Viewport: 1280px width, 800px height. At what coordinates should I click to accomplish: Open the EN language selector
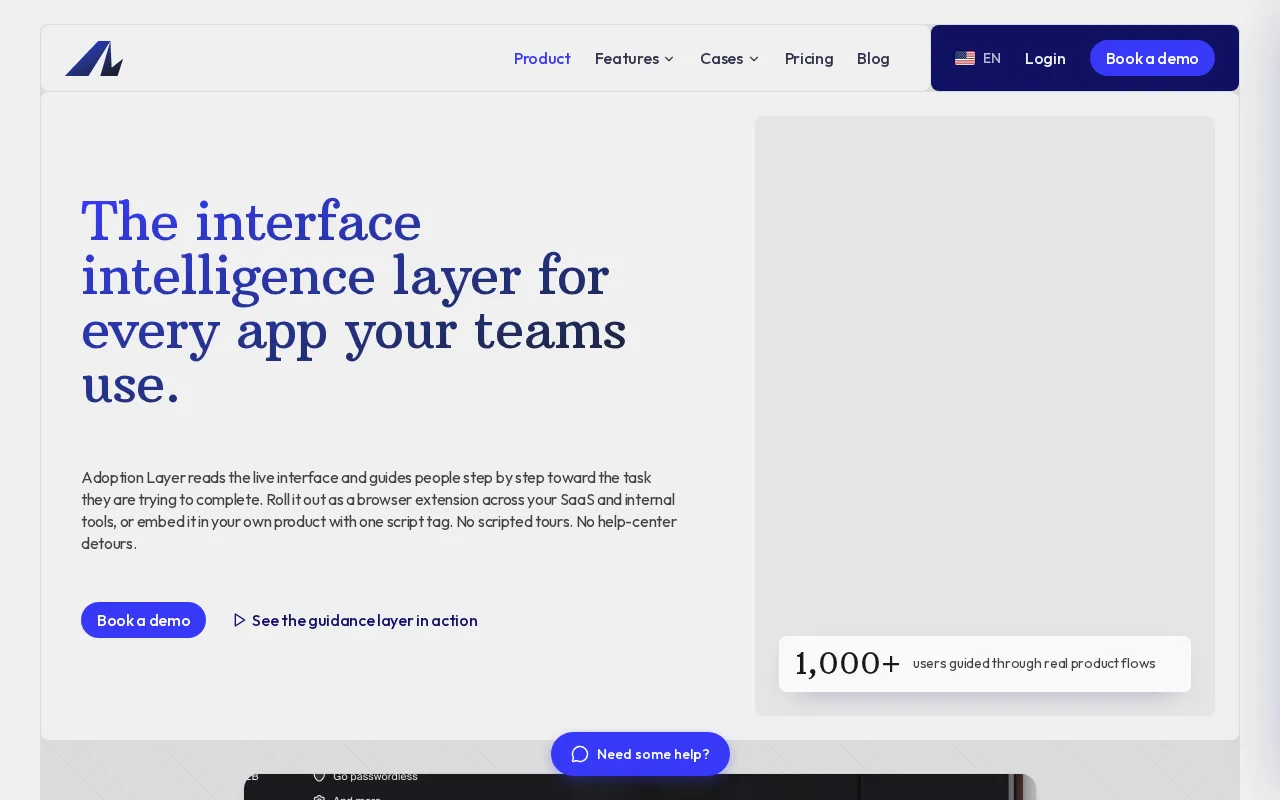978,58
